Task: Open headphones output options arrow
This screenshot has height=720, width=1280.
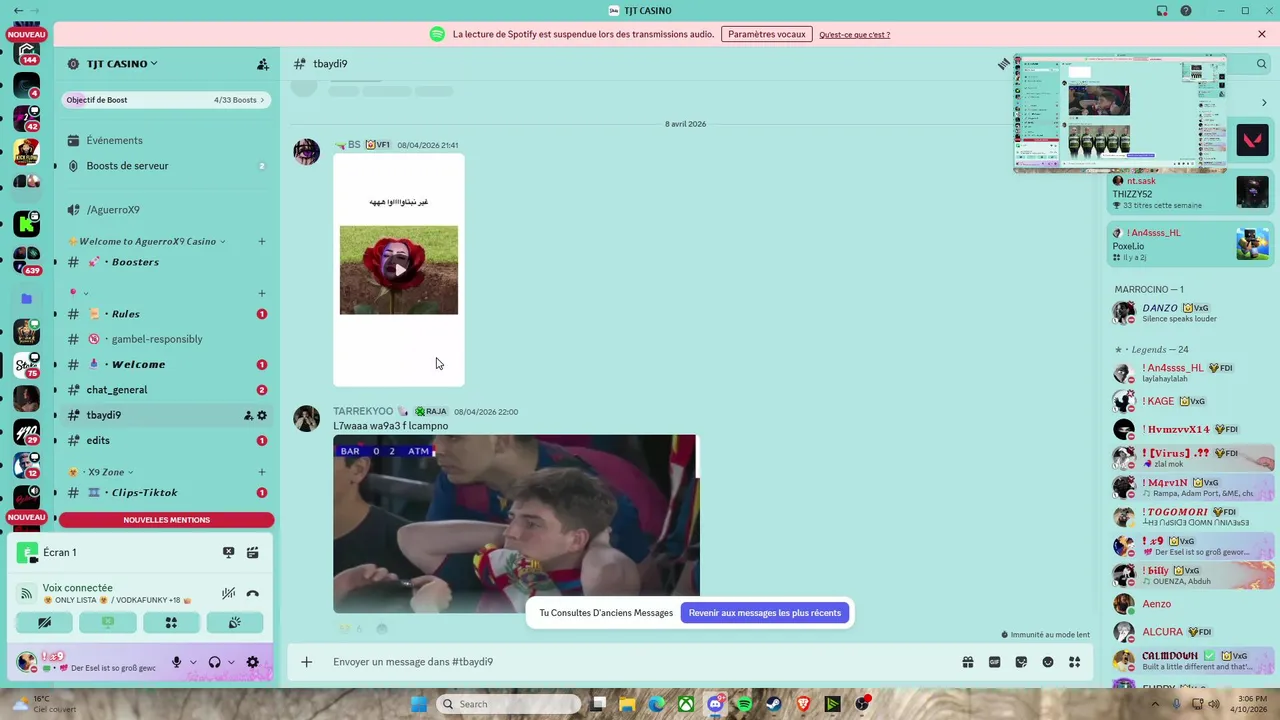Action: (231, 662)
